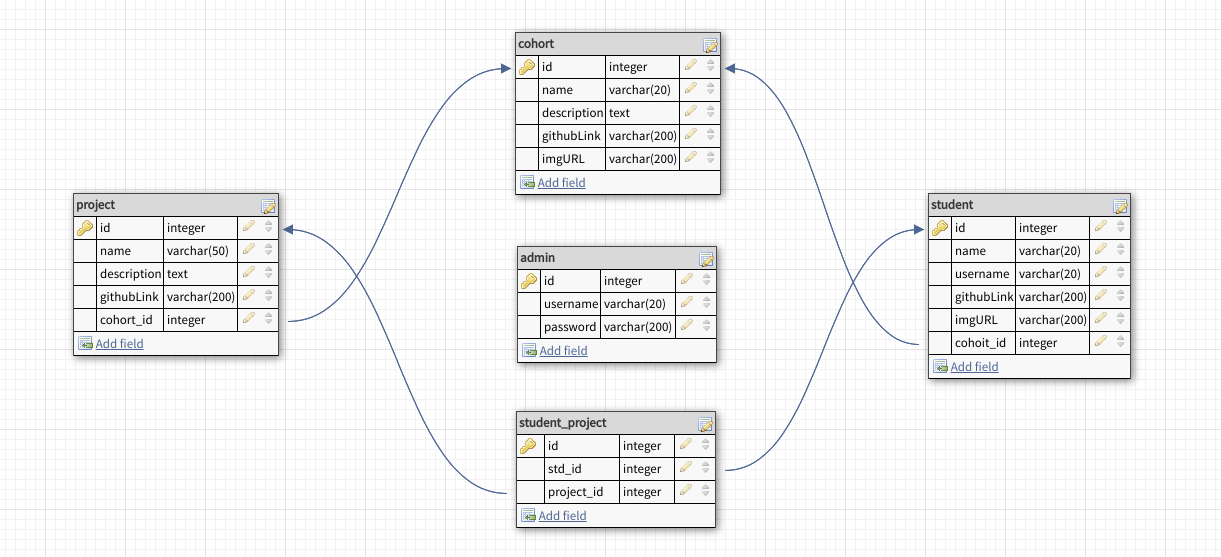
Task: Edit cohort imgURL field pencil icon
Action: click(691, 158)
